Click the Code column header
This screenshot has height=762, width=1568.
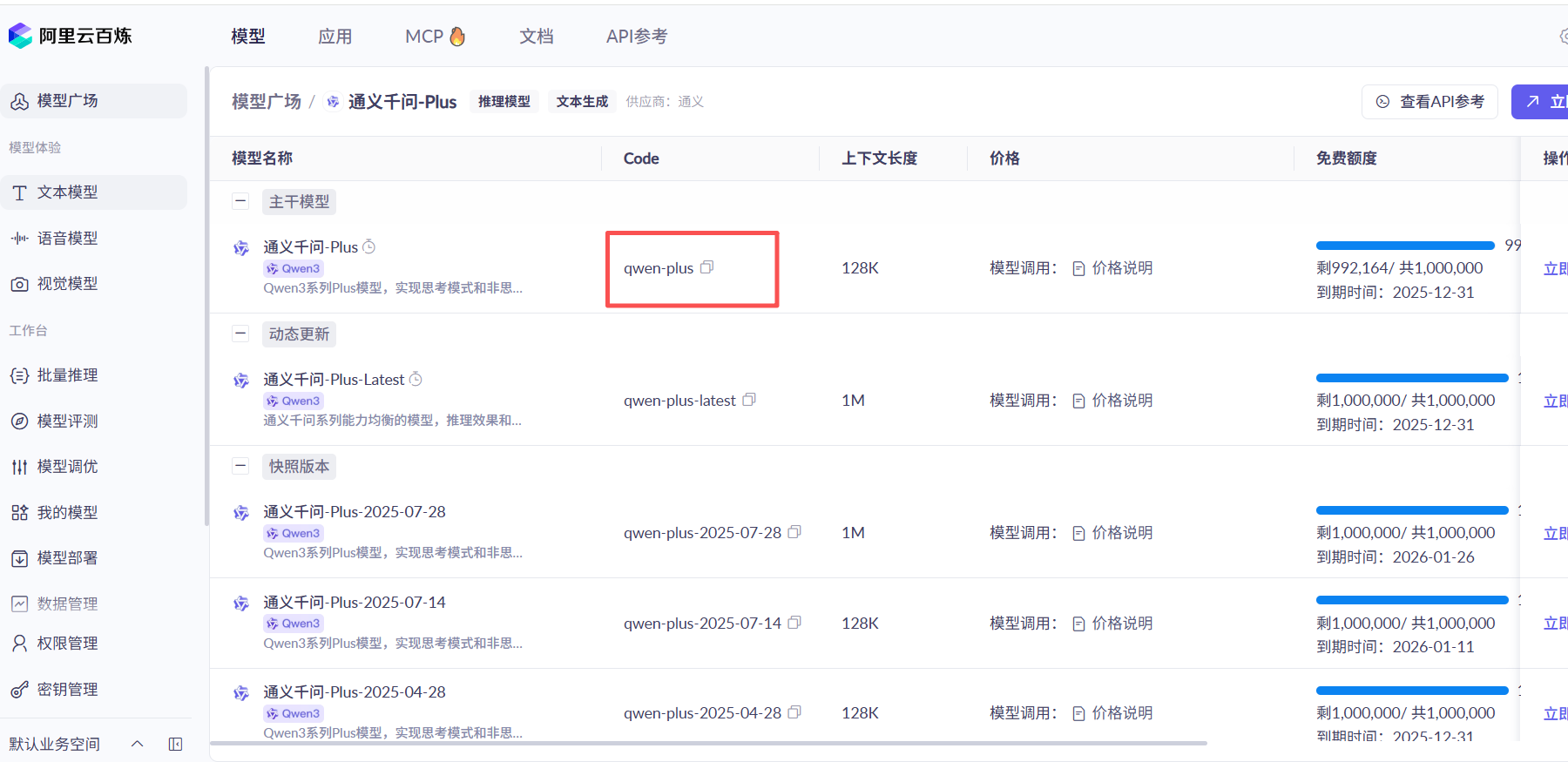pos(641,158)
